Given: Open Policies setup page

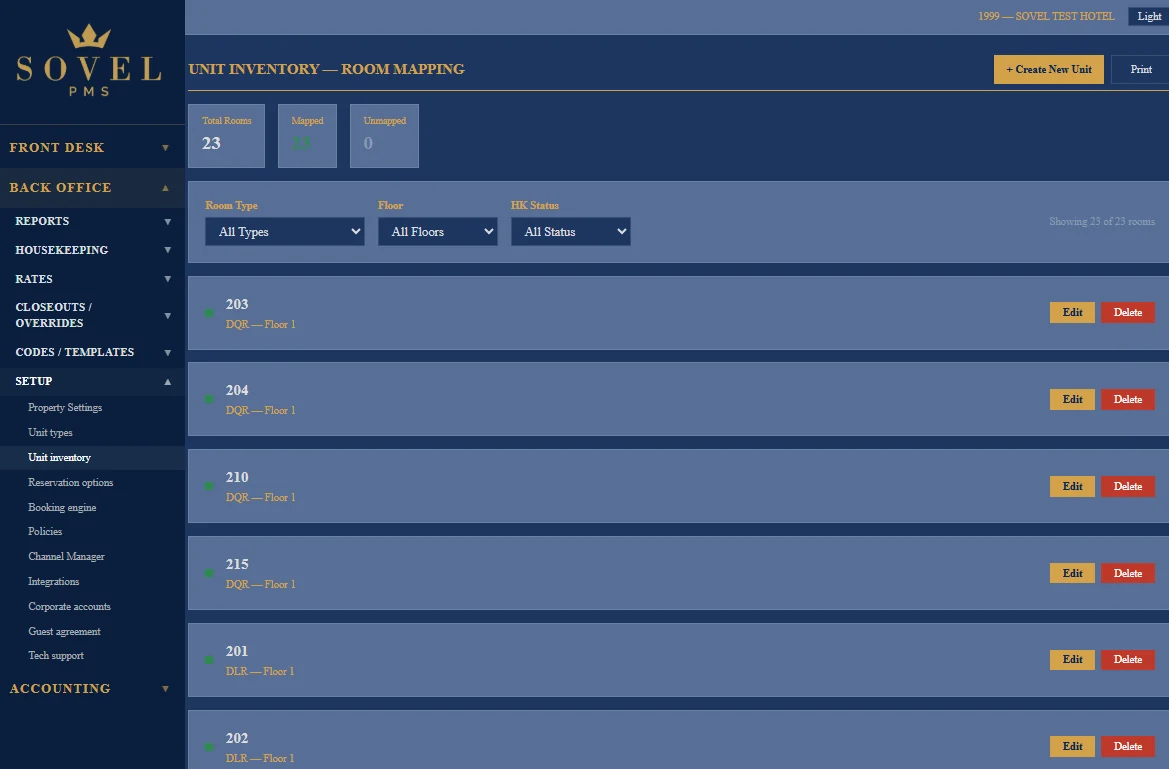Looking at the screenshot, I should pyautogui.click(x=45, y=531).
